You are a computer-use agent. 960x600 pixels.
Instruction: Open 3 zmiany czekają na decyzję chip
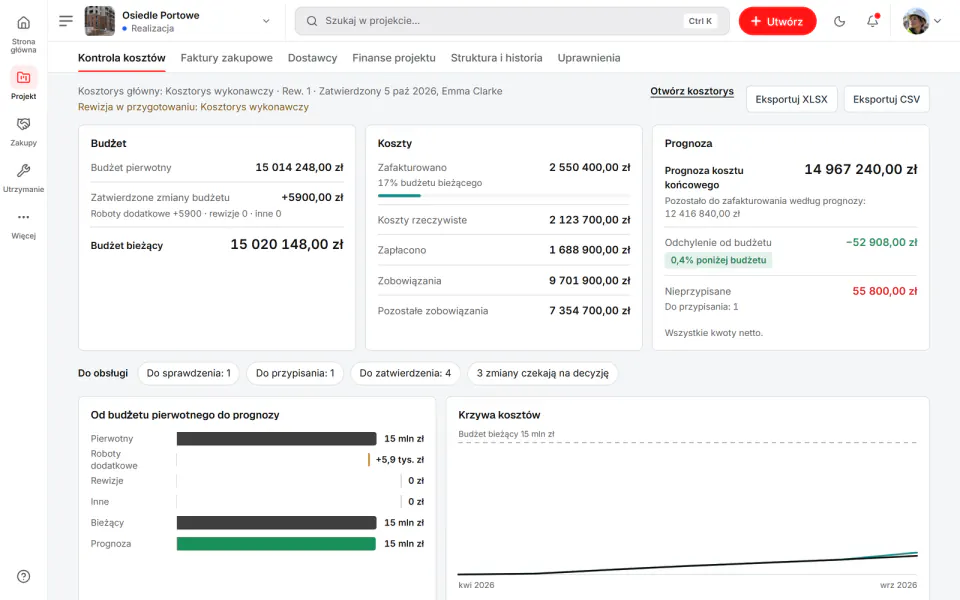542,373
